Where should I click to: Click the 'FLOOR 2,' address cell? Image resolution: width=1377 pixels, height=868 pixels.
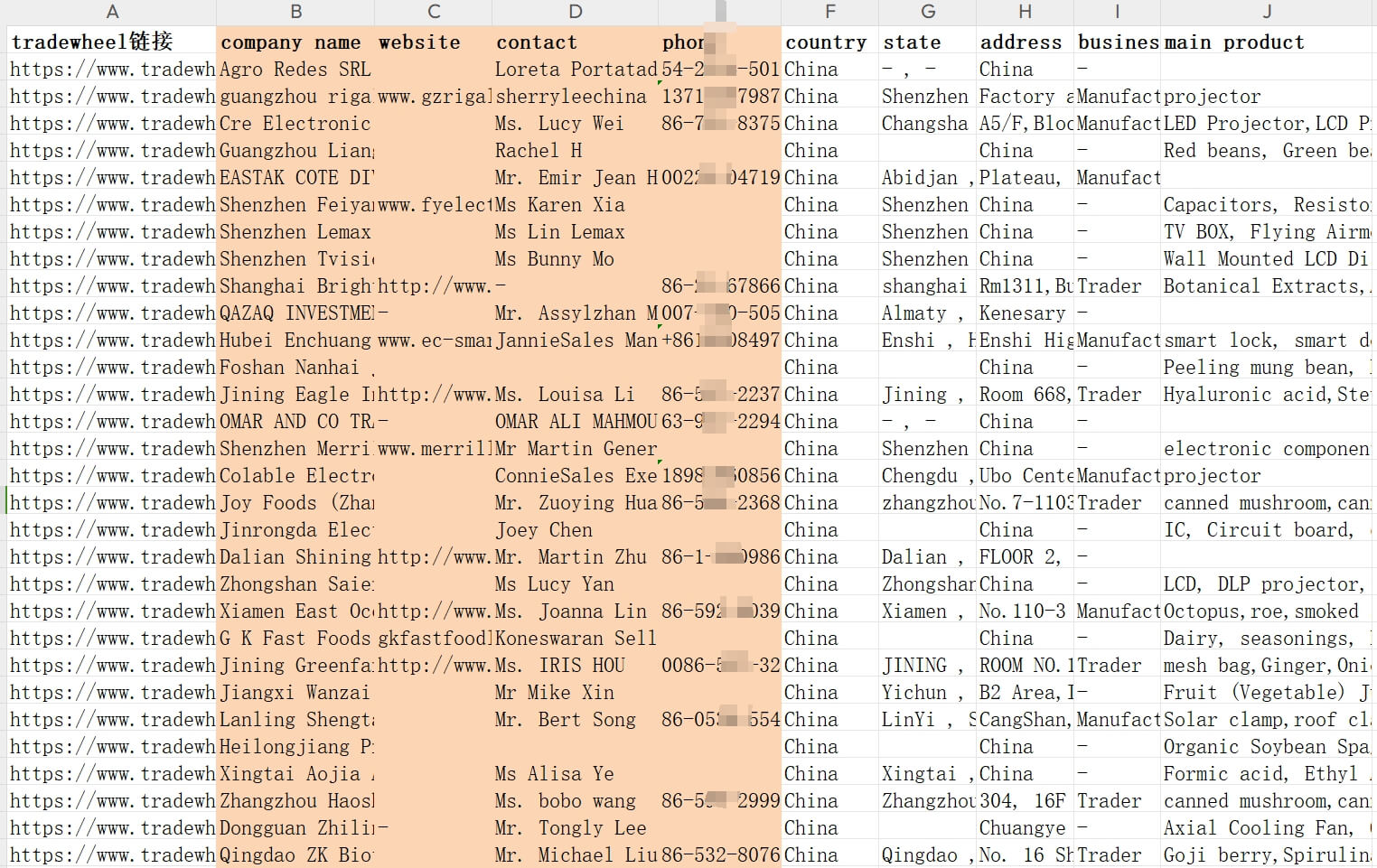1025,556
